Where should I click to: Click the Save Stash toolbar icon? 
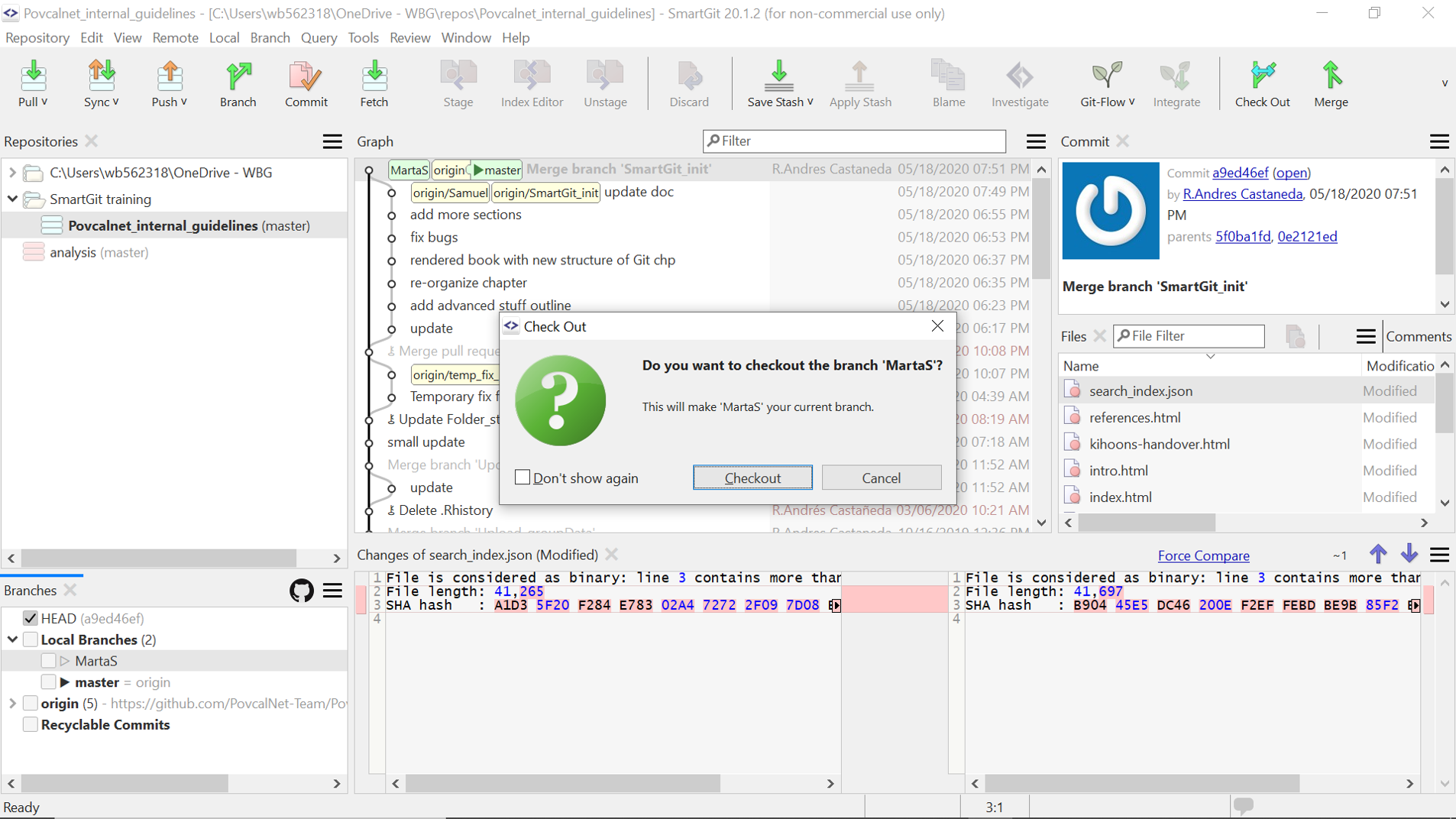[778, 76]
